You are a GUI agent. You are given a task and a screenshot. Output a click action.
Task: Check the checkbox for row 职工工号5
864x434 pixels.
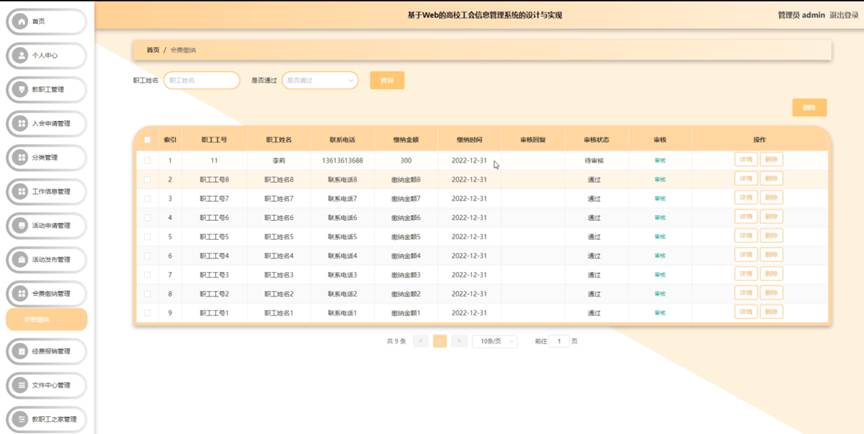147,237
